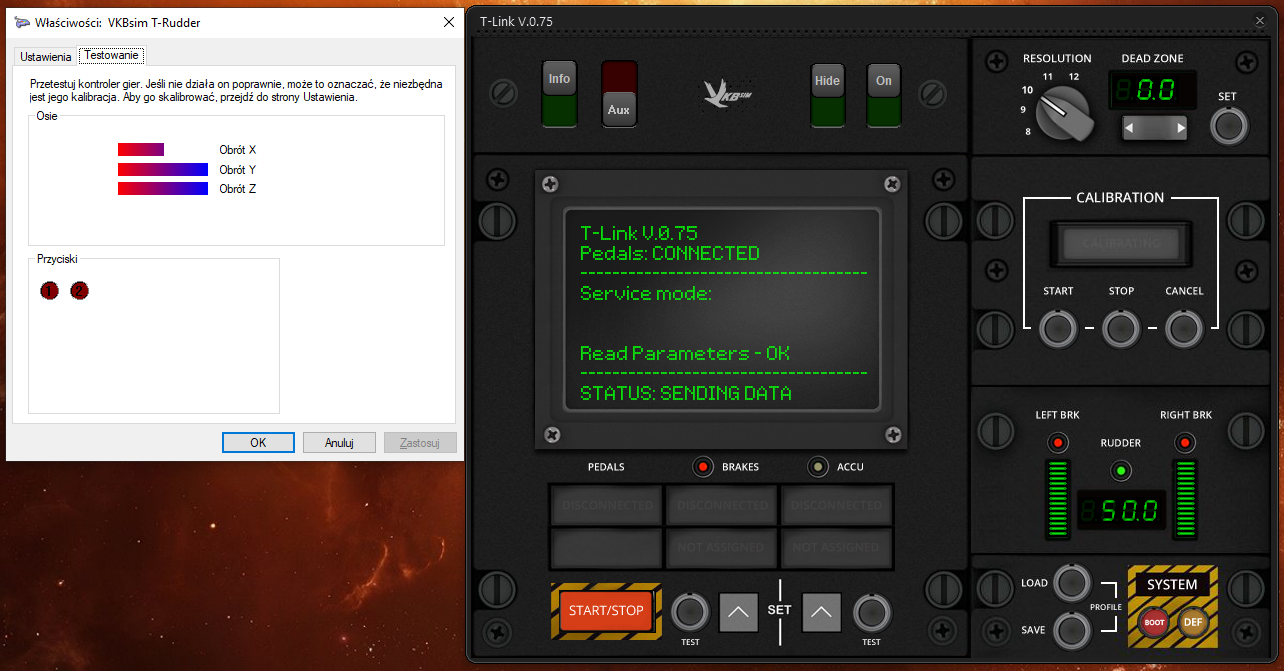Close the T-Link V.0.75 window
The image size is (1284, 671).
(1260, 20)
